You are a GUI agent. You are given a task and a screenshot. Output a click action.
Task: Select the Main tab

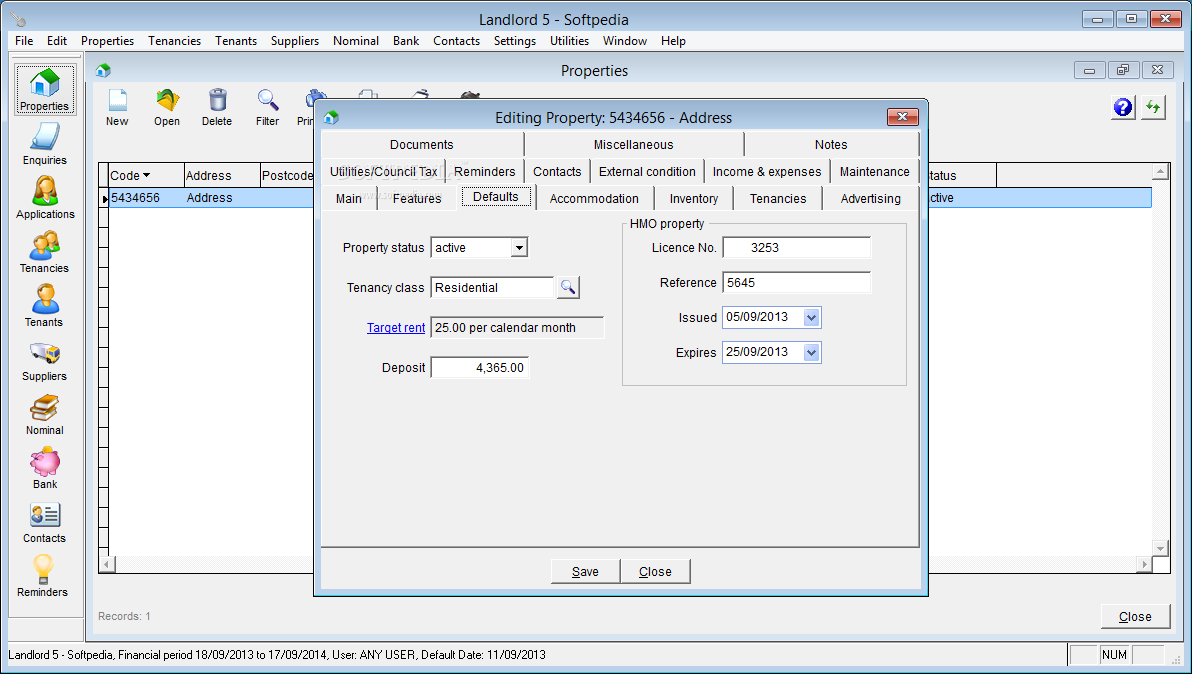[349, 198]
